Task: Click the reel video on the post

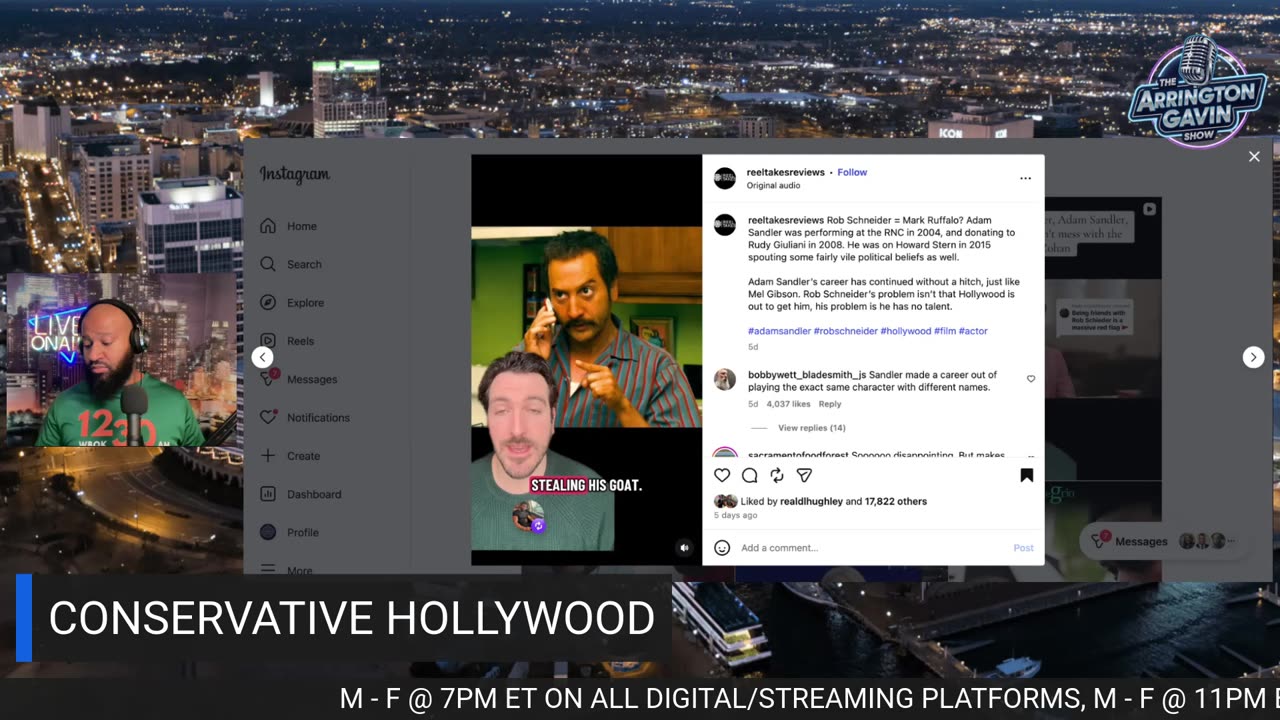Action: (587, 360)
